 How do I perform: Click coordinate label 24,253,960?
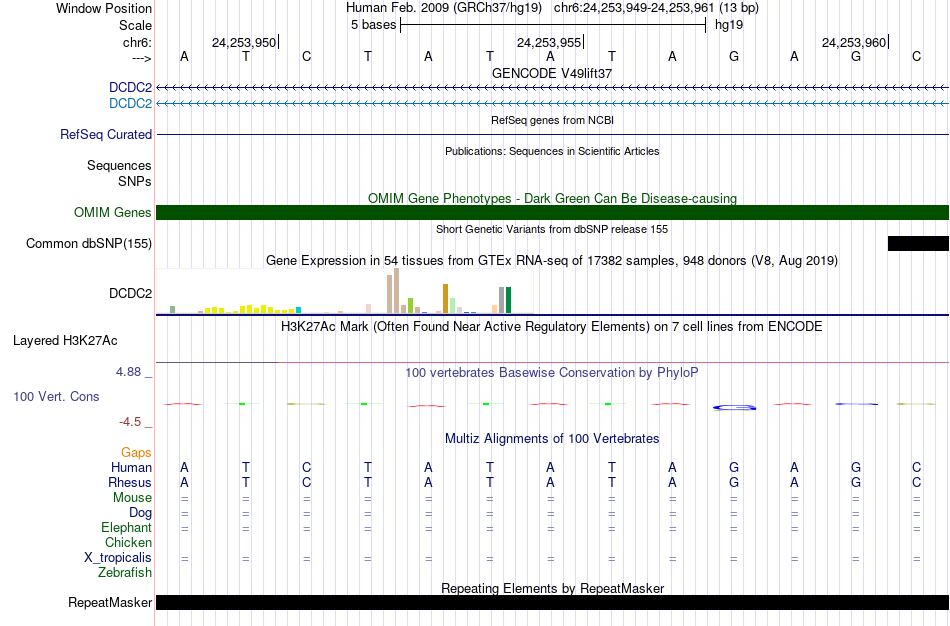[854, 42]
